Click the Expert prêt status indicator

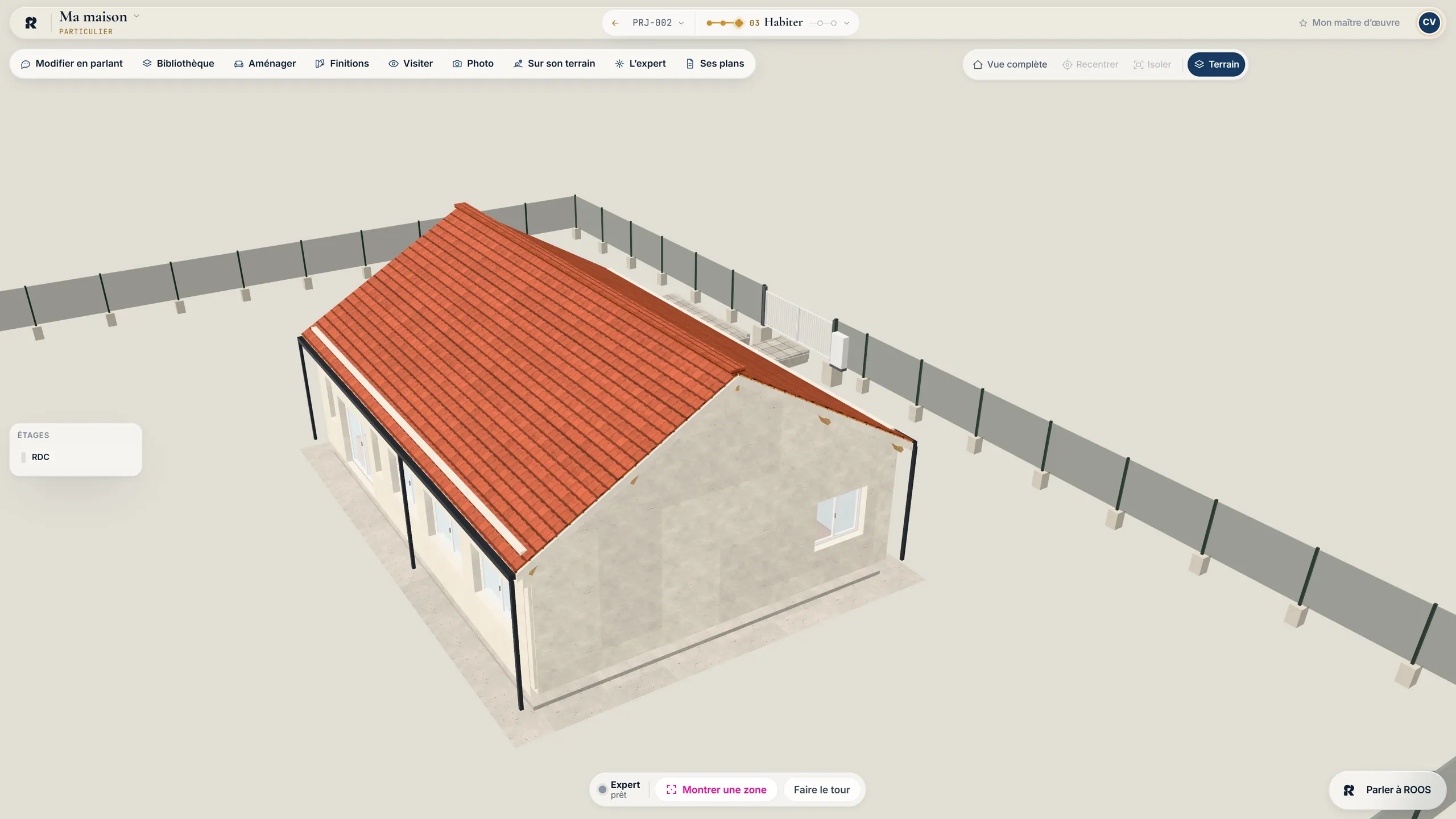click(619, 789)
